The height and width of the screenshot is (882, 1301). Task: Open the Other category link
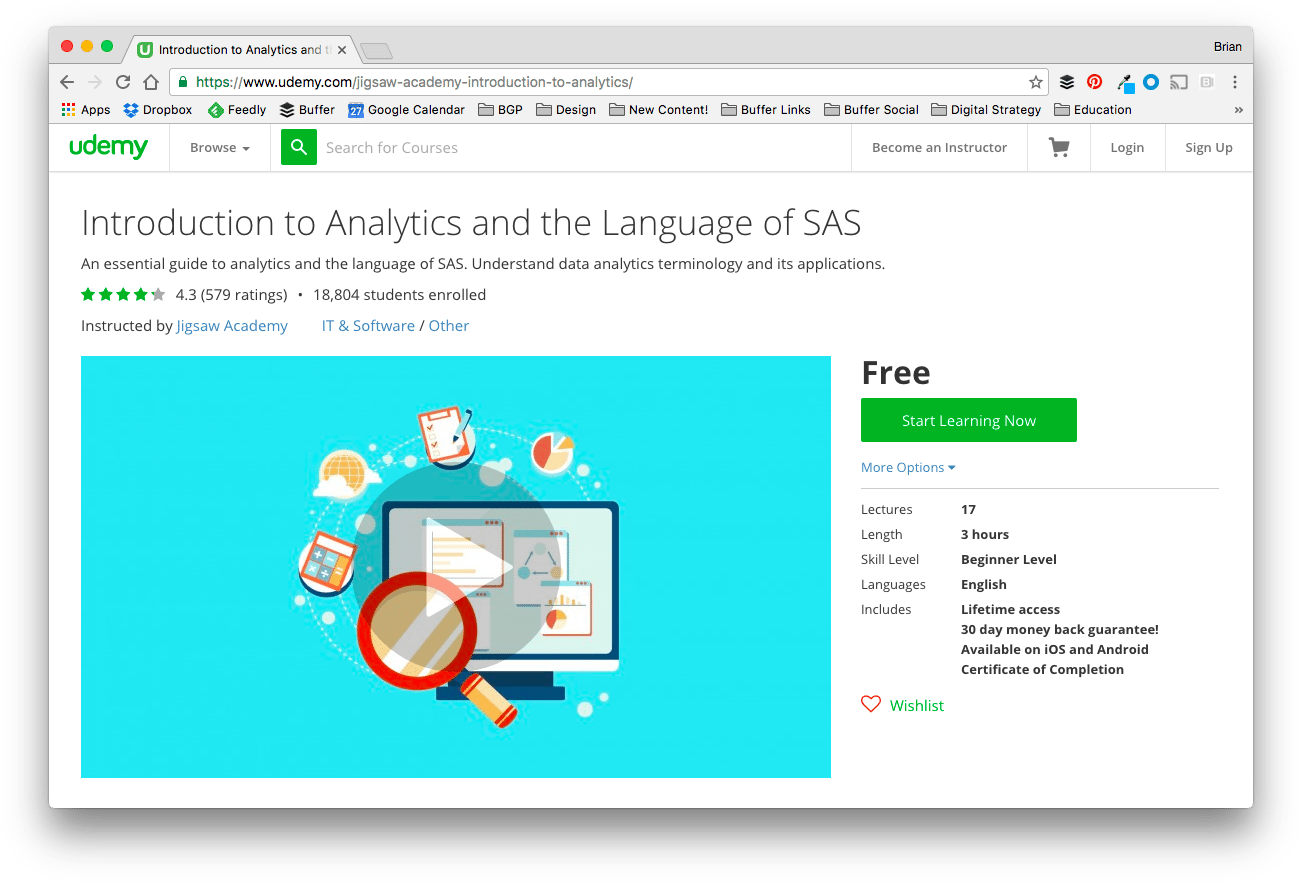coord(449,325)
